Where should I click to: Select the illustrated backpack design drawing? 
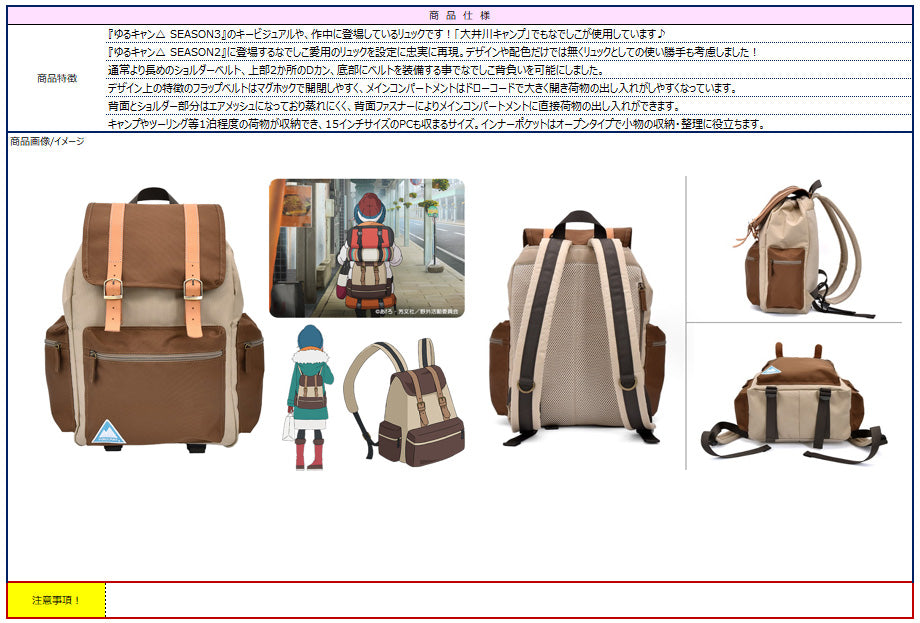(x=405, y=402)
